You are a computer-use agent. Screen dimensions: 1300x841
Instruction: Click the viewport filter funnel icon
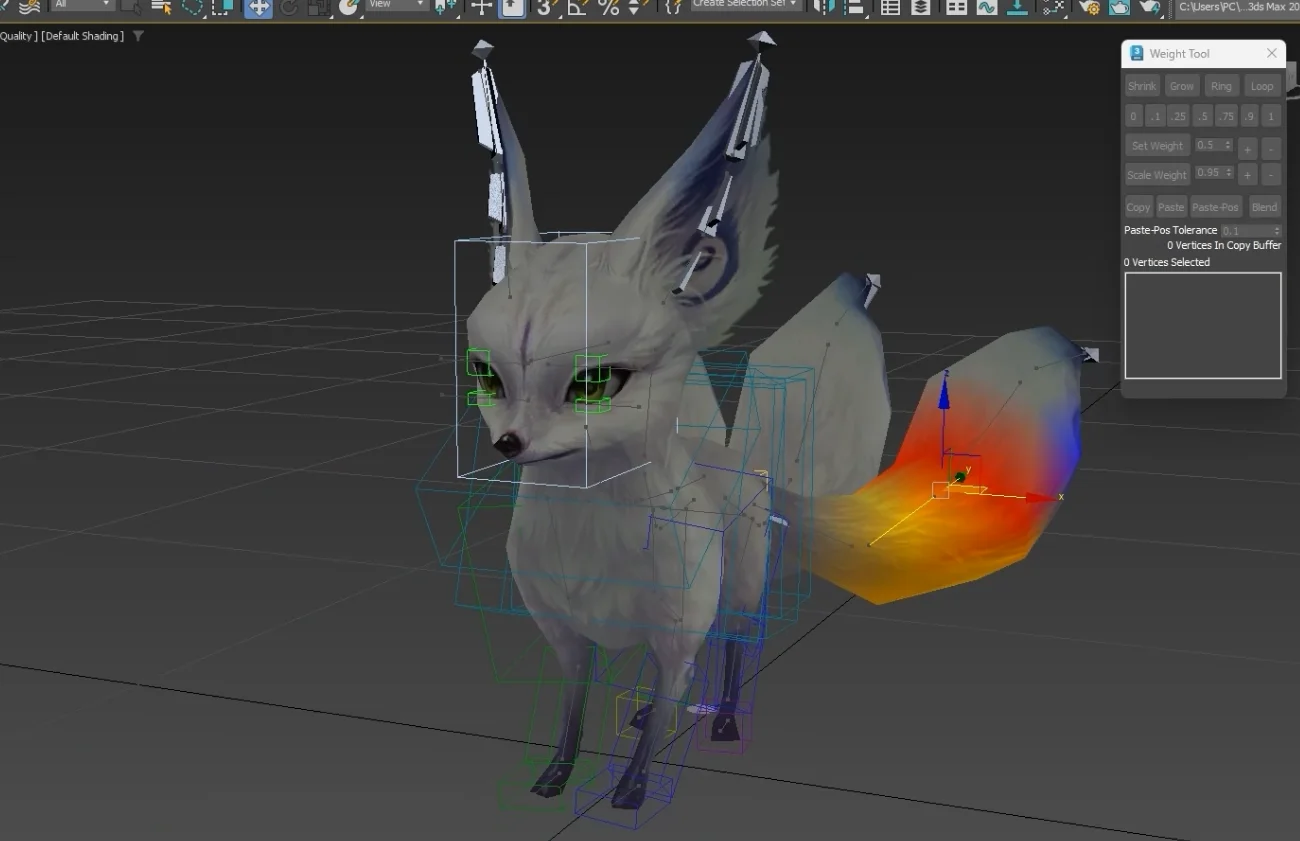138,36
